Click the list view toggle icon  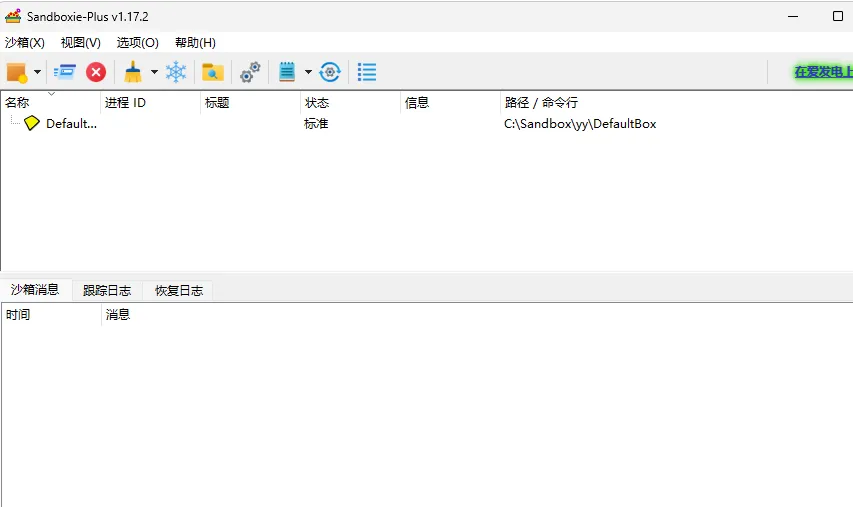click(x=367, y=72)
